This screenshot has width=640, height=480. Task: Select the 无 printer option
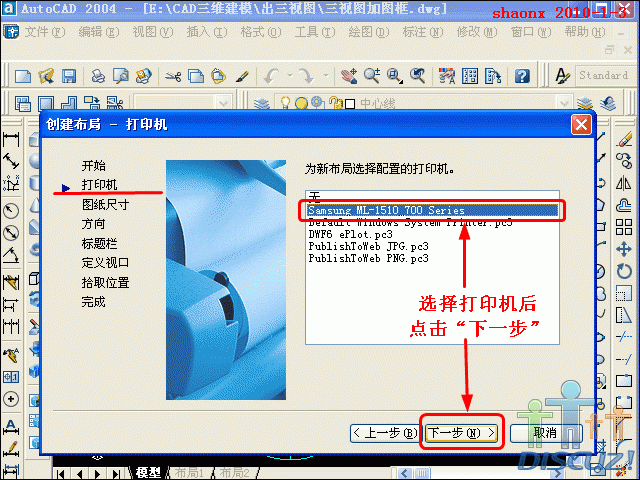432,198
